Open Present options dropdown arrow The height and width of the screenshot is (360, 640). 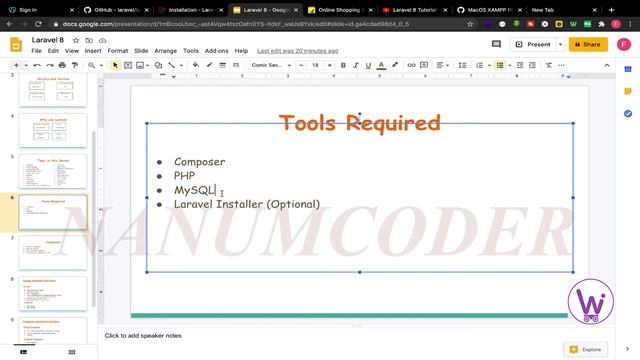click(560, 44)
